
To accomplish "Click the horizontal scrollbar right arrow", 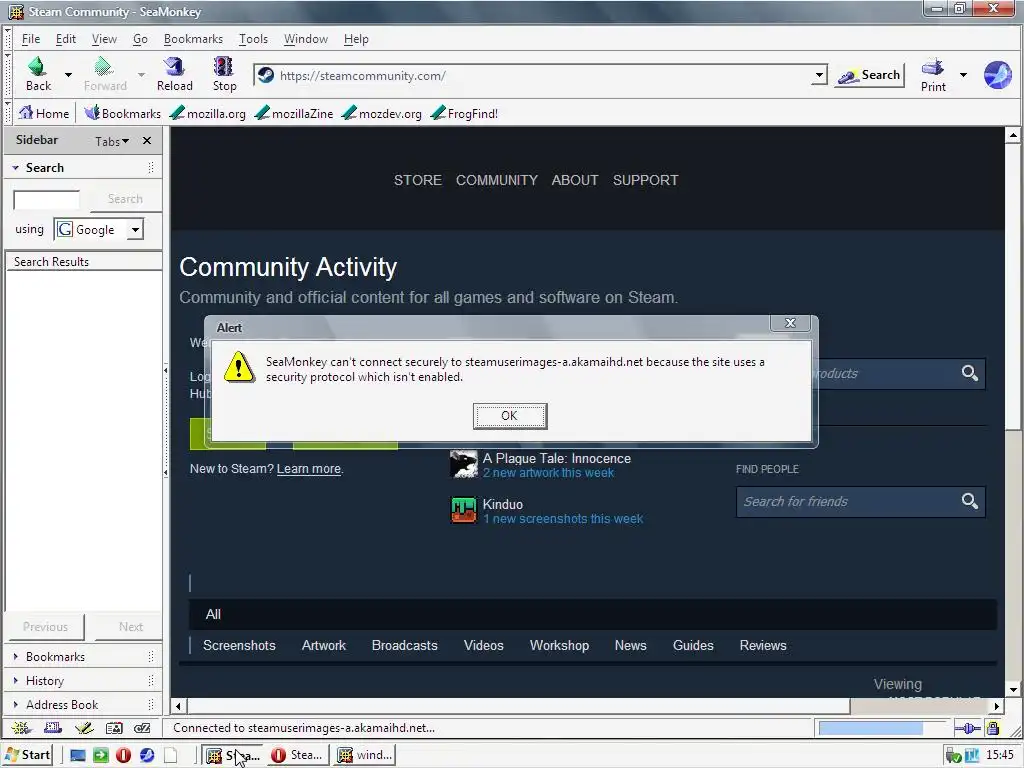I will click(x=997, y=706).
